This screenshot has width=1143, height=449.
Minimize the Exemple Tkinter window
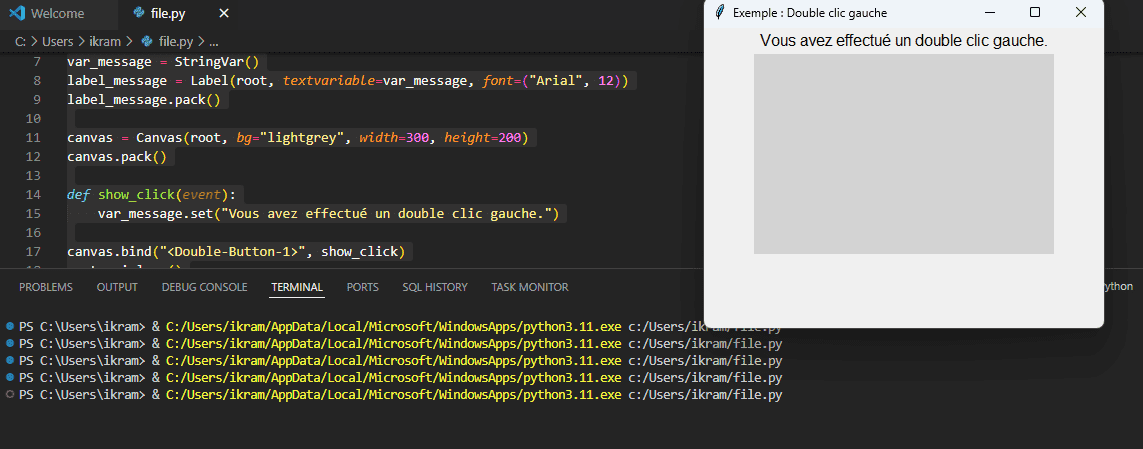[989, 12]
